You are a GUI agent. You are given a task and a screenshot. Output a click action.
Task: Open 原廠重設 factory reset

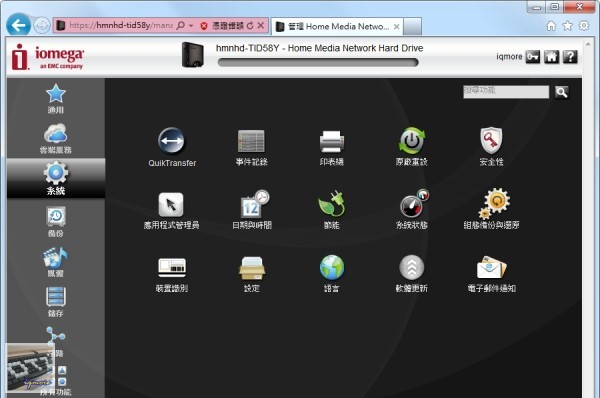412,147
